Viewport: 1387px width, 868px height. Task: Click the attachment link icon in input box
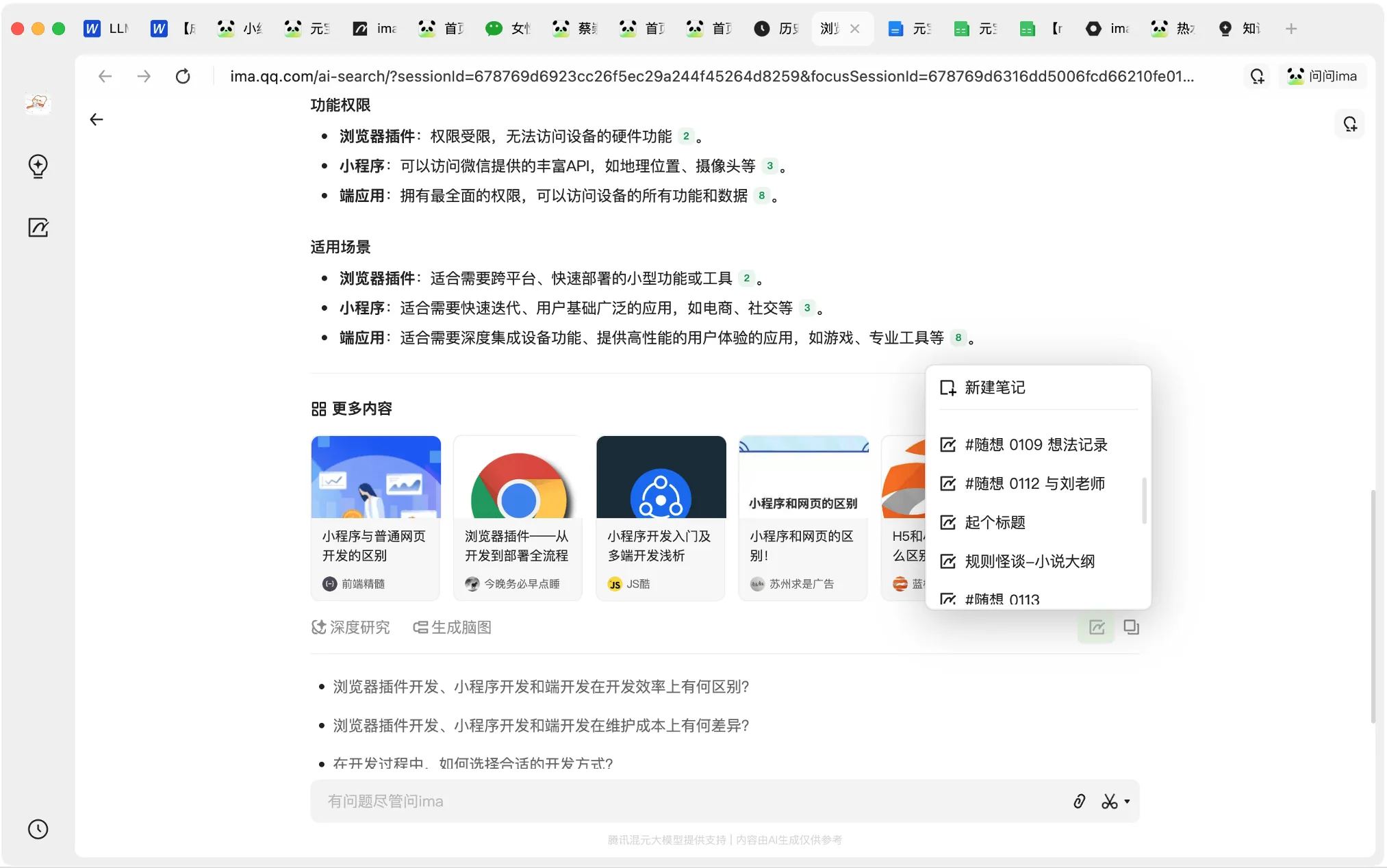1080,801
